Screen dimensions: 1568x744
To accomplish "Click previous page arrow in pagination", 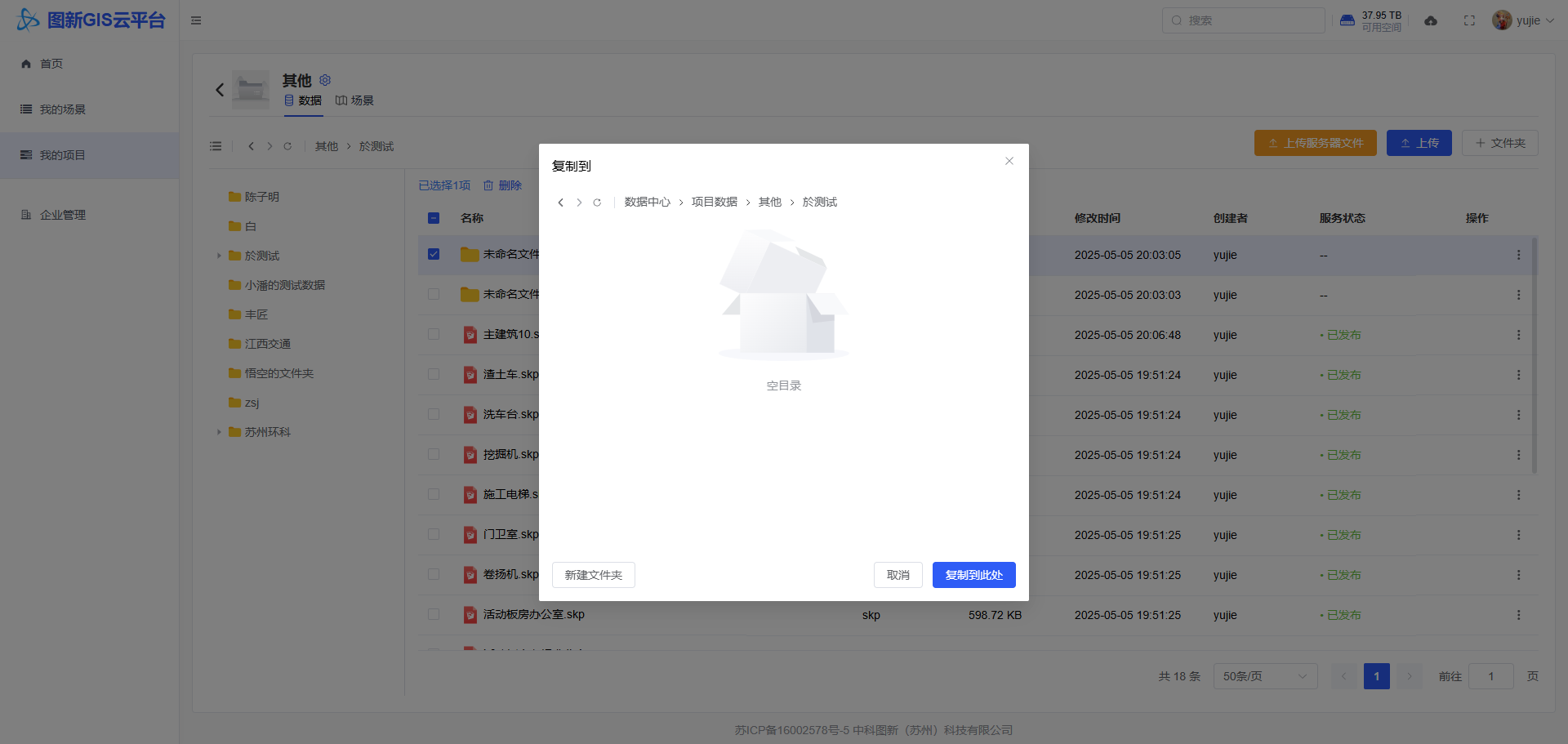I will coord(1343,676).
